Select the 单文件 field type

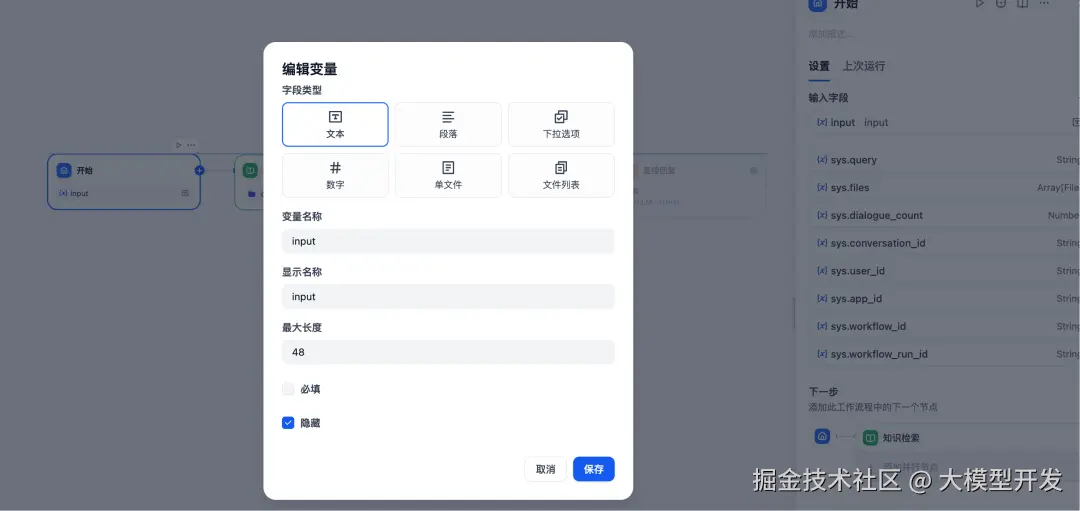tap(448, 176)
